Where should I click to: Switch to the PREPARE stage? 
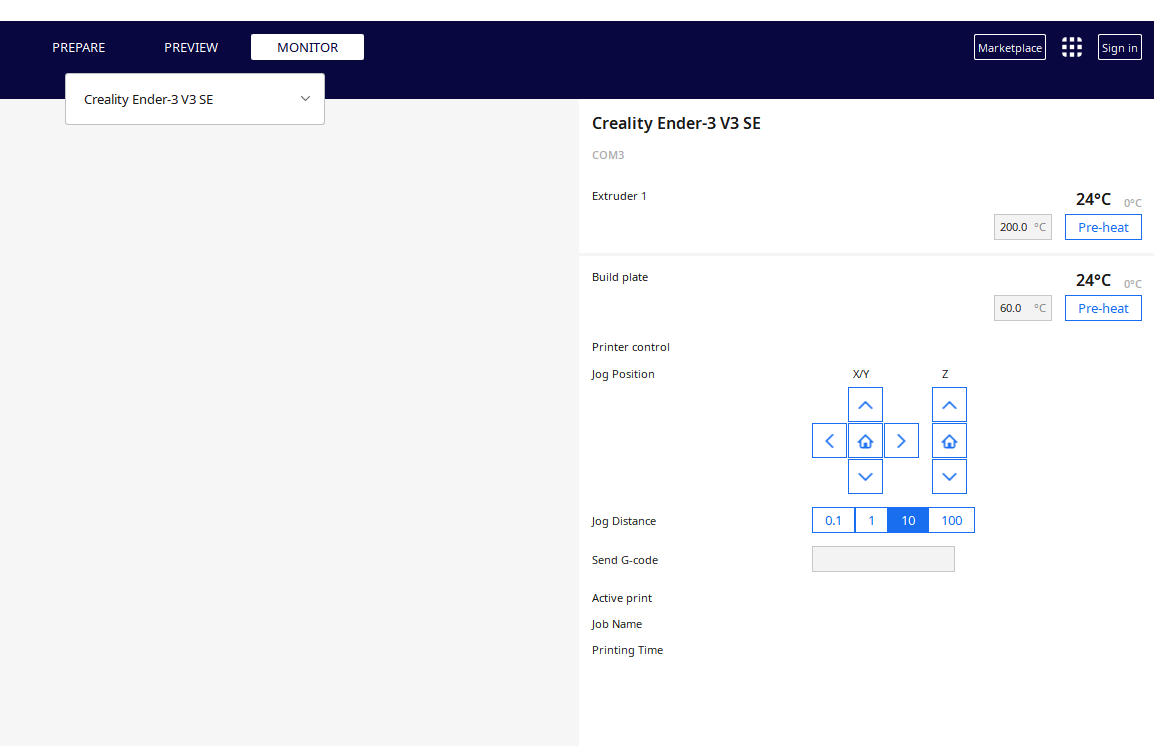click(x=79, y=47)
